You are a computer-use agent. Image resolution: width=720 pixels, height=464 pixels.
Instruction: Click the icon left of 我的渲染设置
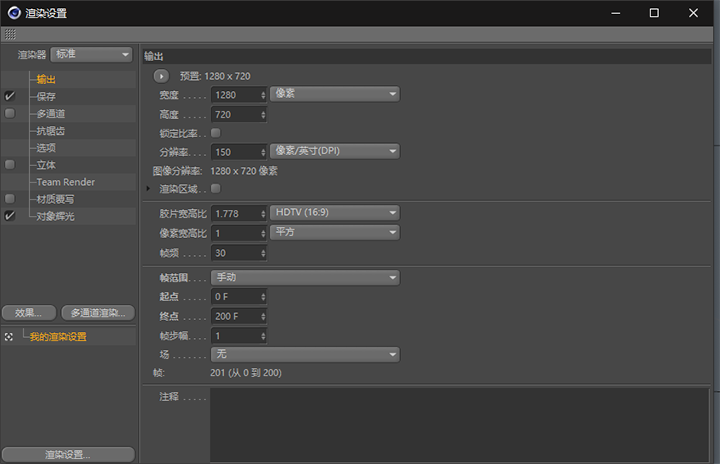pyautogui.click(x=10, y=337)
